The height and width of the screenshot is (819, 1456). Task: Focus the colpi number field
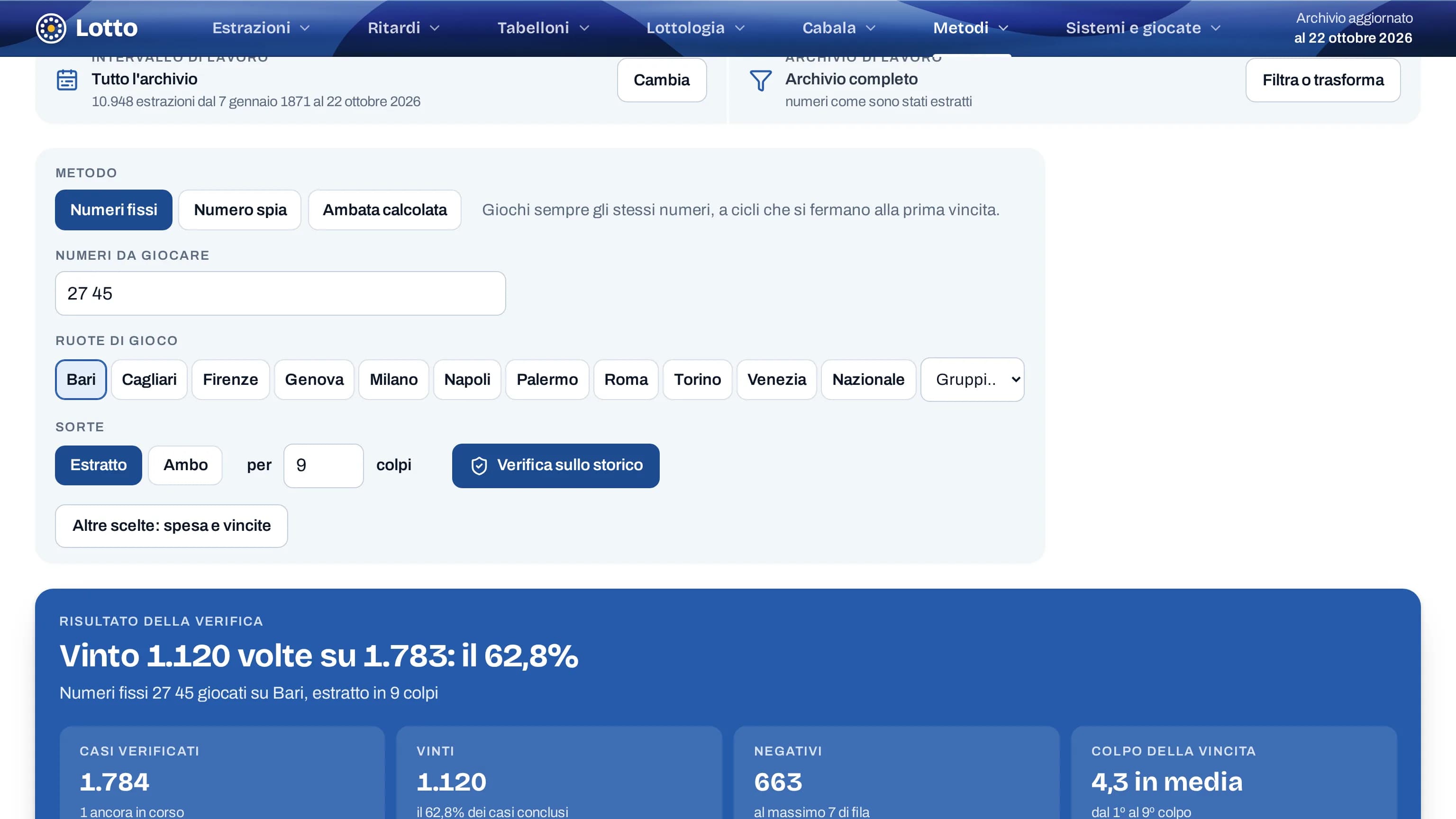click(323, 466)
